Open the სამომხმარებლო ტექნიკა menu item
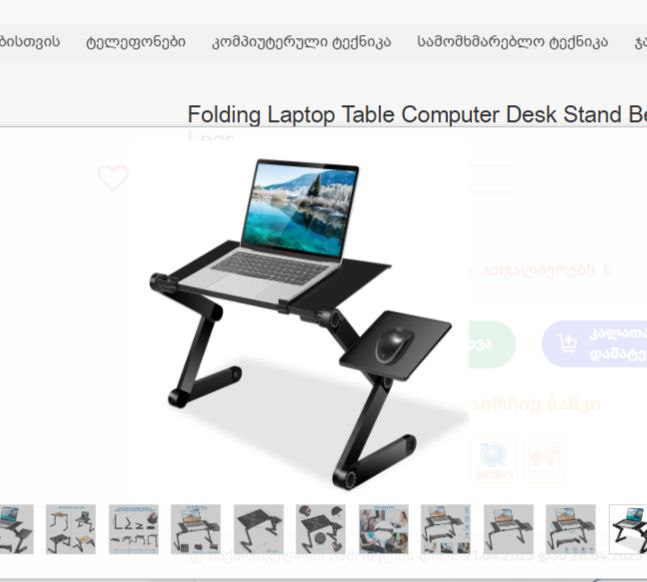Viewport: 647px width, 582px height. click(x=512, y=42)
